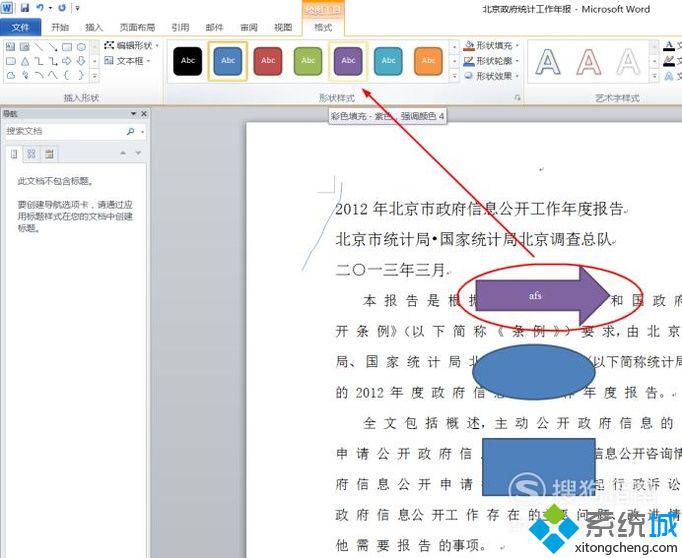Image resolution: width=682 pixels, height=558 pixels.
Task: Click the magnifier search icon in navigation pane
Action: click(130, 131)
